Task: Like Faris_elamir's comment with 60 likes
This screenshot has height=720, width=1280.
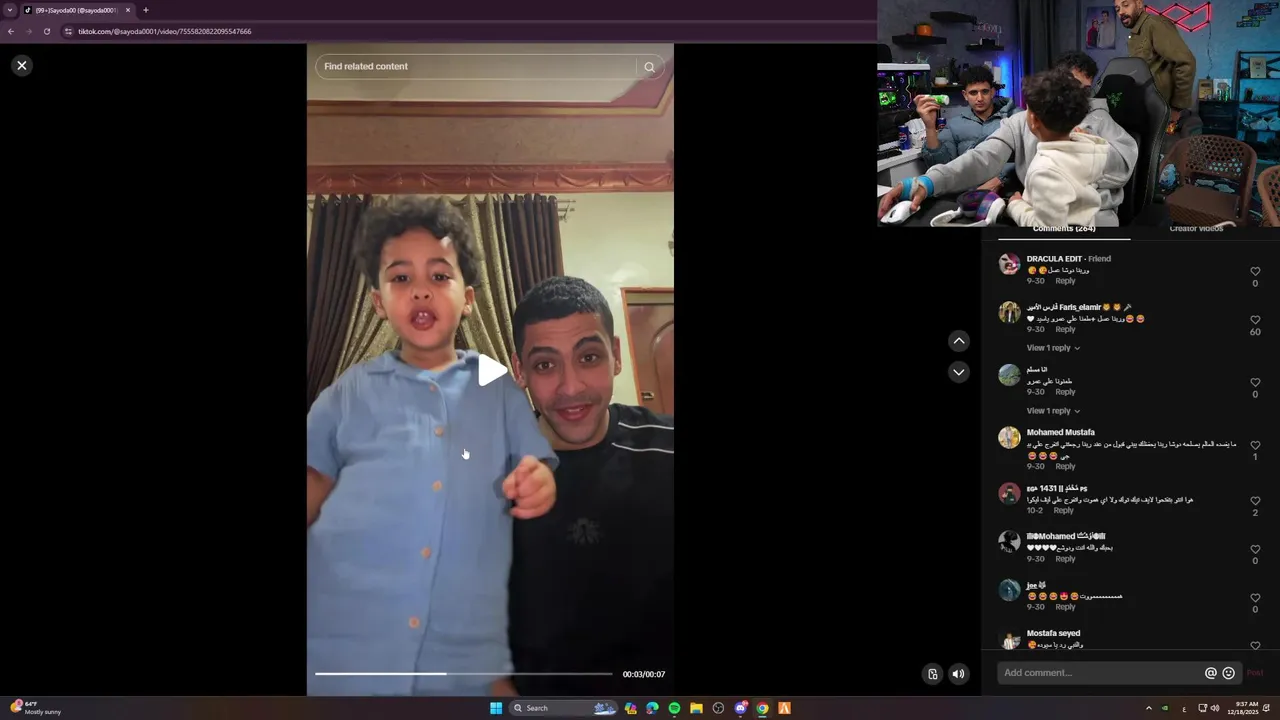Action: pyautogui.click(x=1255, y=320)
